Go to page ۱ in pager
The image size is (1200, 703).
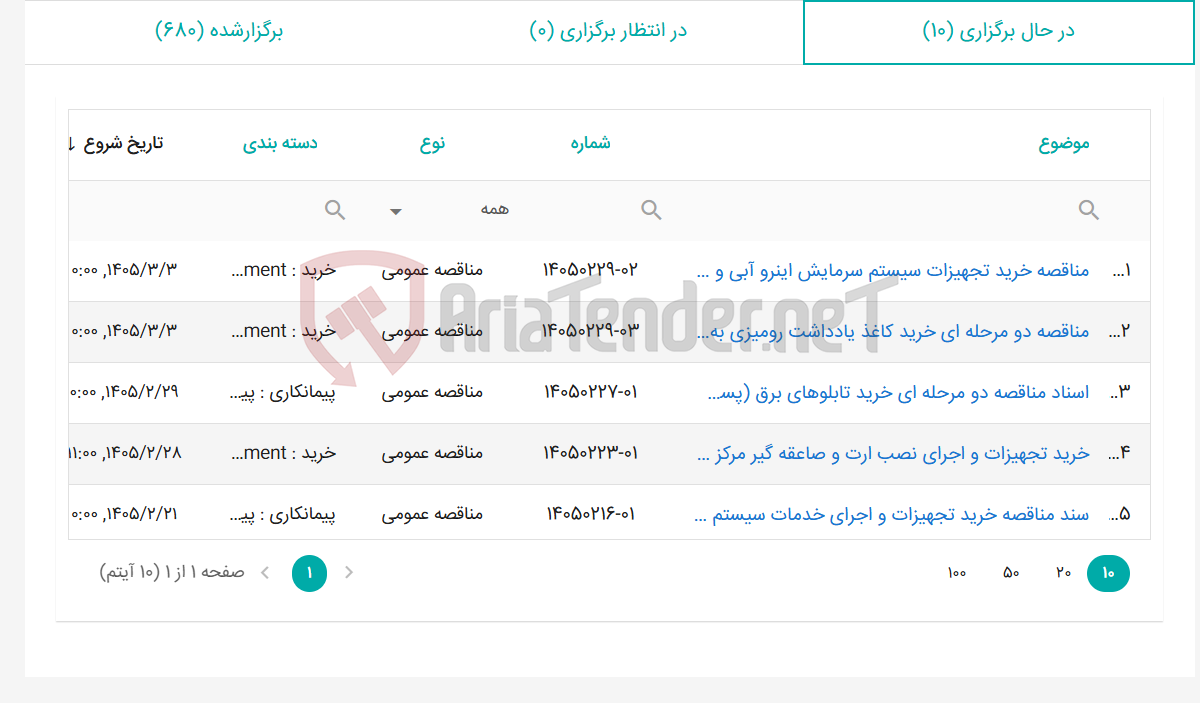(x=309, y=573)
